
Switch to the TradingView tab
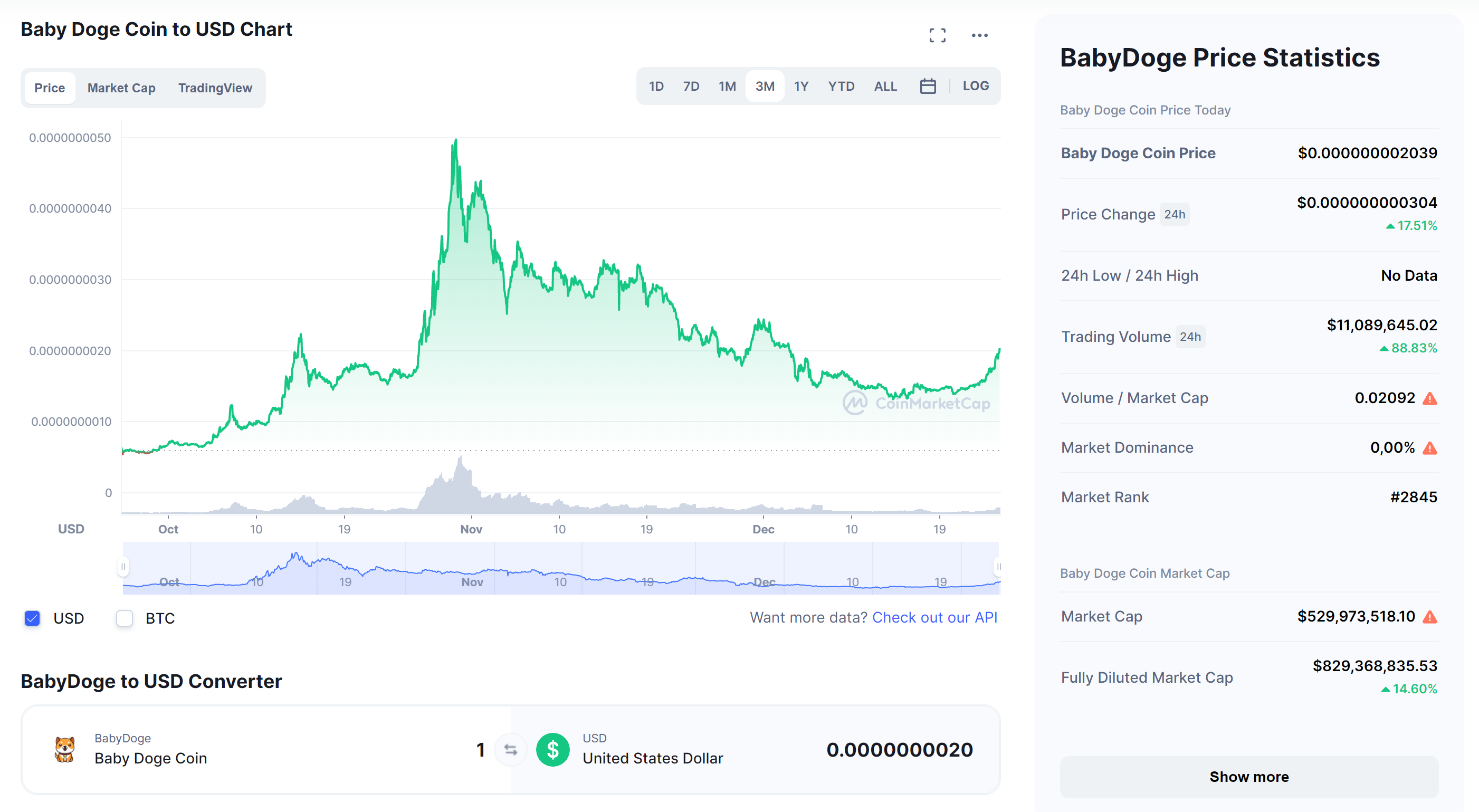215,88
